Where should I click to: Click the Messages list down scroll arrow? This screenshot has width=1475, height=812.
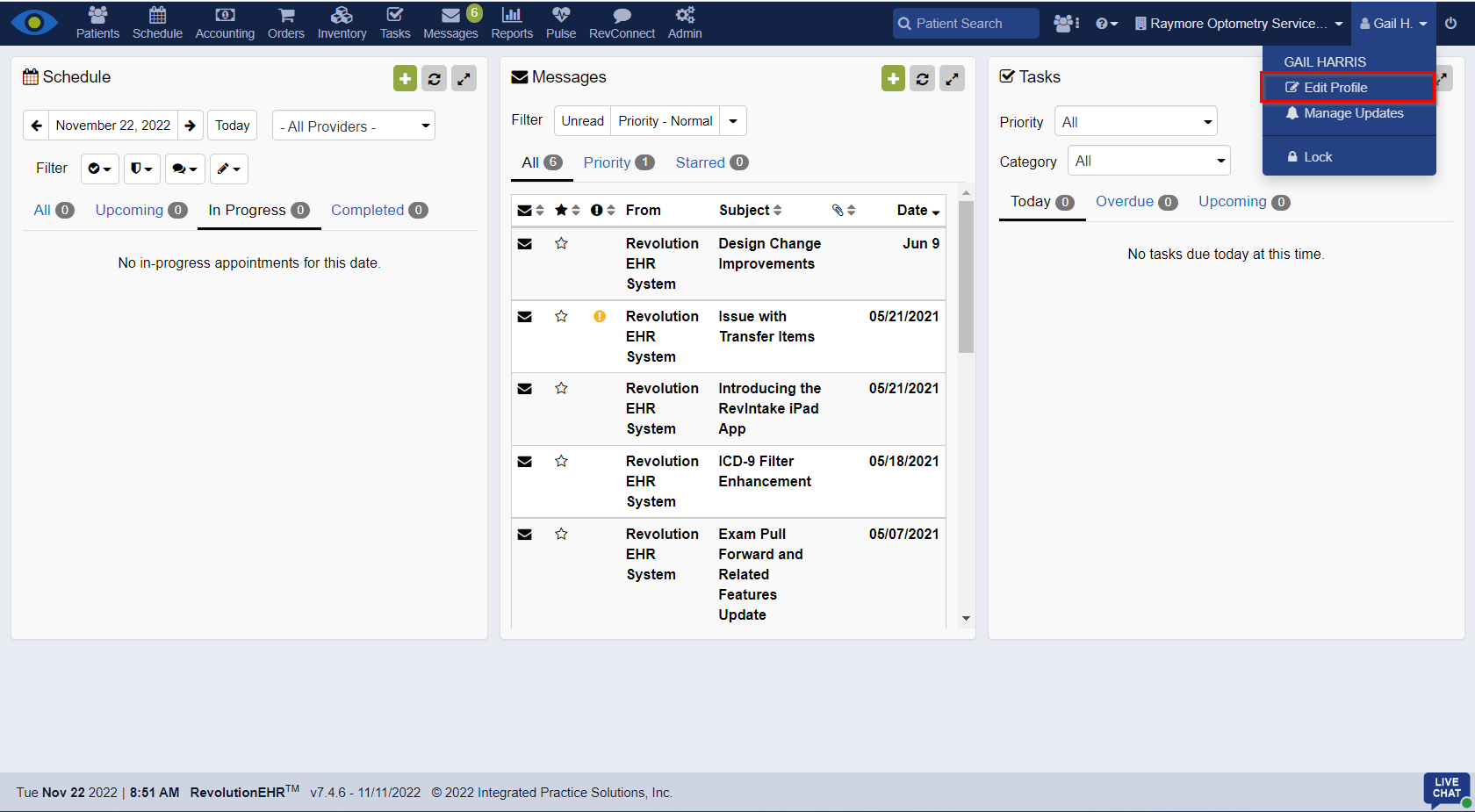966,619
